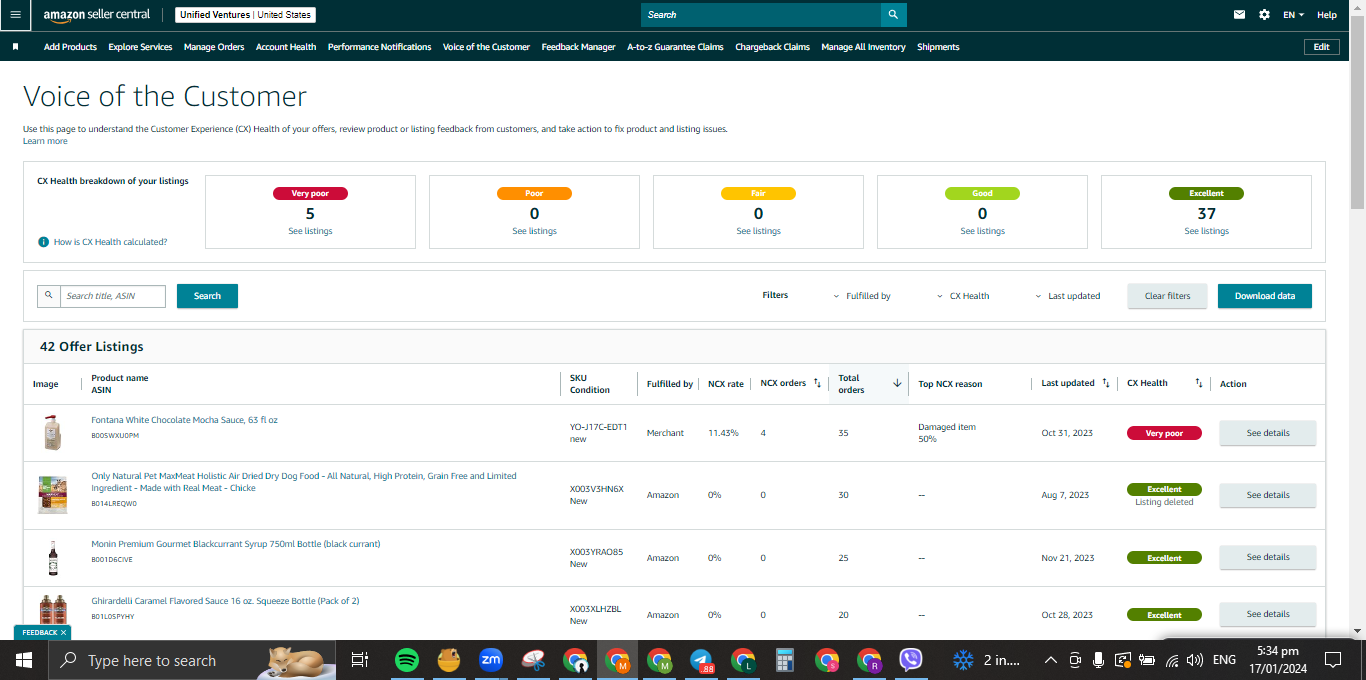Sort by CX Health arrows icon
This screenshot has width=1366, height=680.
pos(1197,383)
